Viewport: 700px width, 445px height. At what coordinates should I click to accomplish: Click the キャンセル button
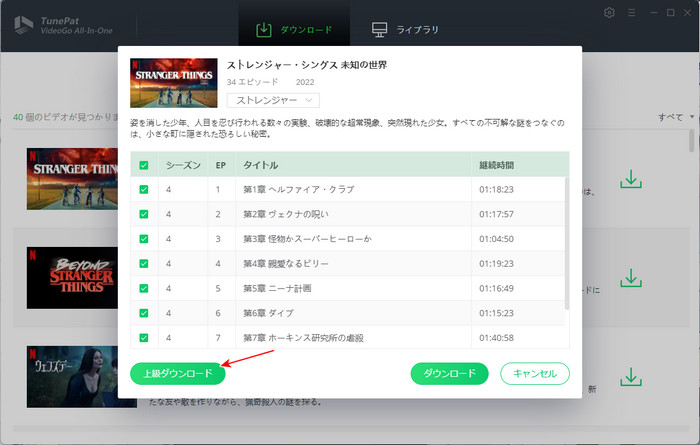tap(535, 373)
